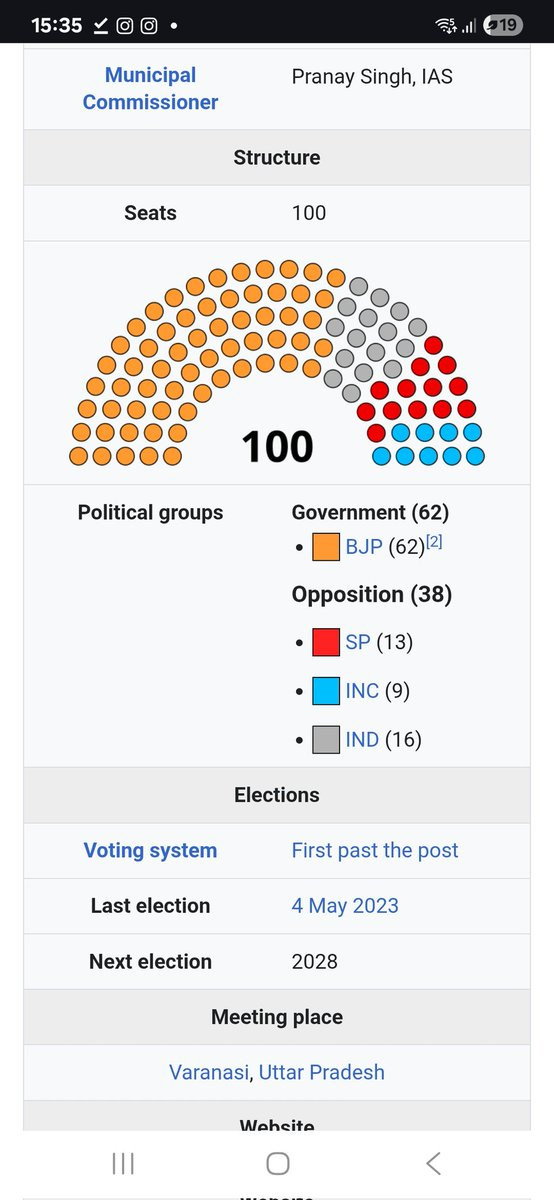The height and width of the screenshot is (1200, 554).
Task: Click the orange BJP color swatch
Action: click(x=326, y=548)
